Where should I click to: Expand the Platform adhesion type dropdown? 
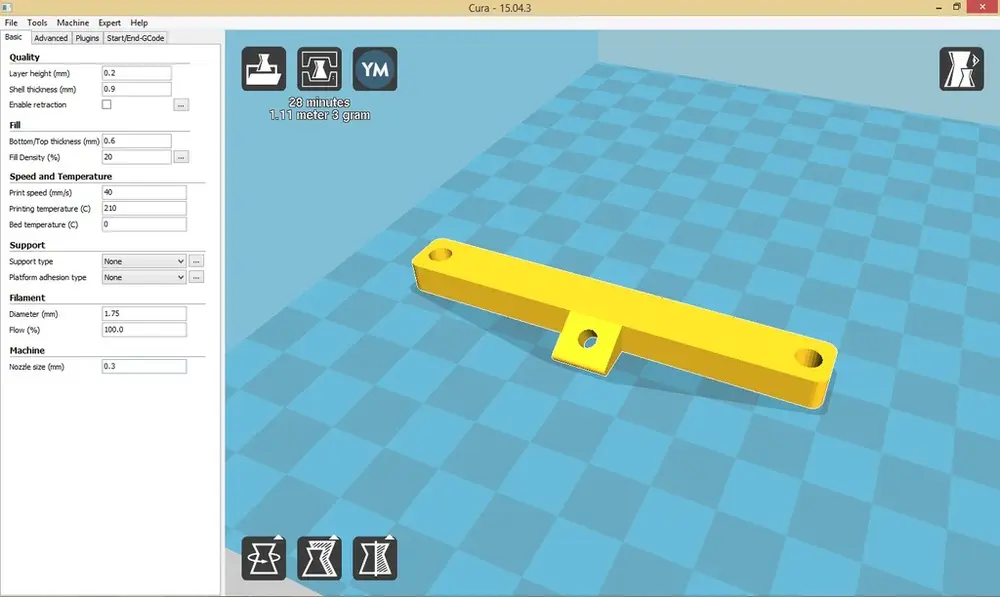(144, 277)
